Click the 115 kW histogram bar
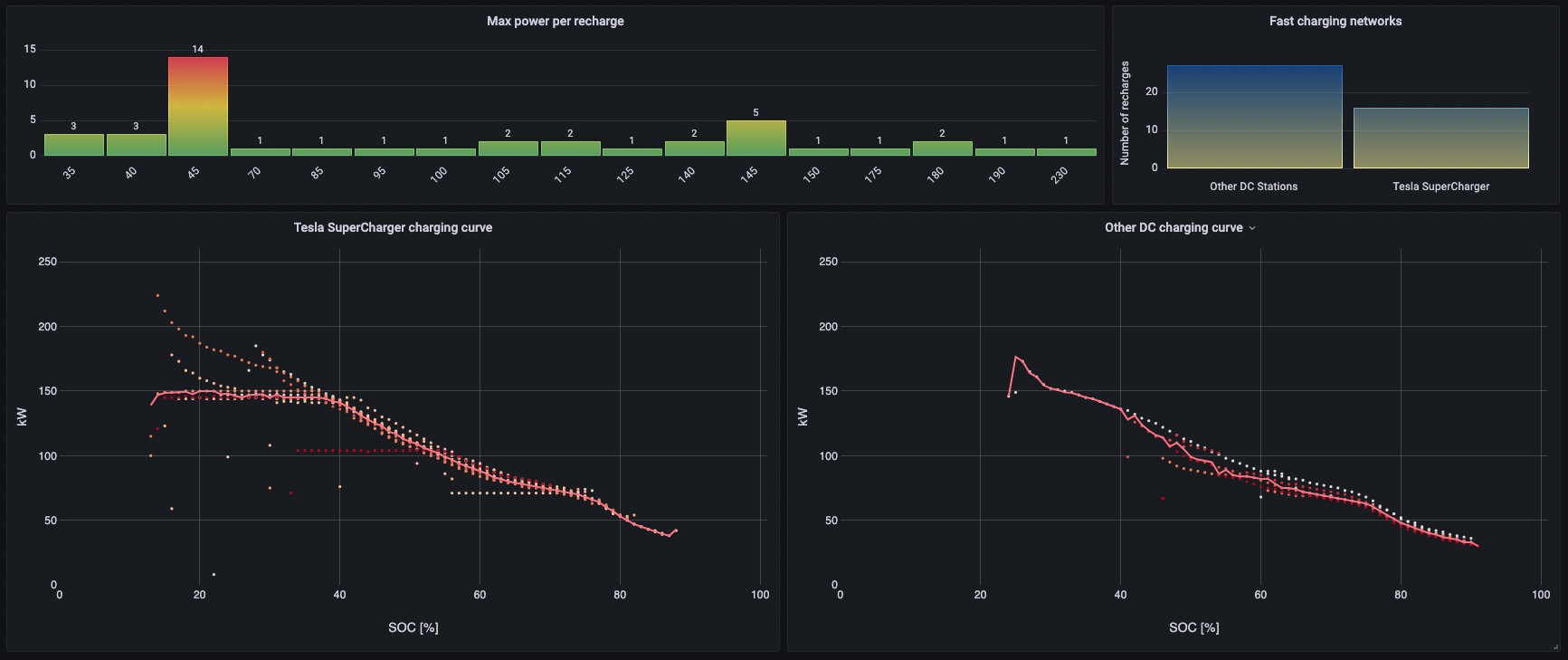1568x660 pixels. (x=570, y=148)
